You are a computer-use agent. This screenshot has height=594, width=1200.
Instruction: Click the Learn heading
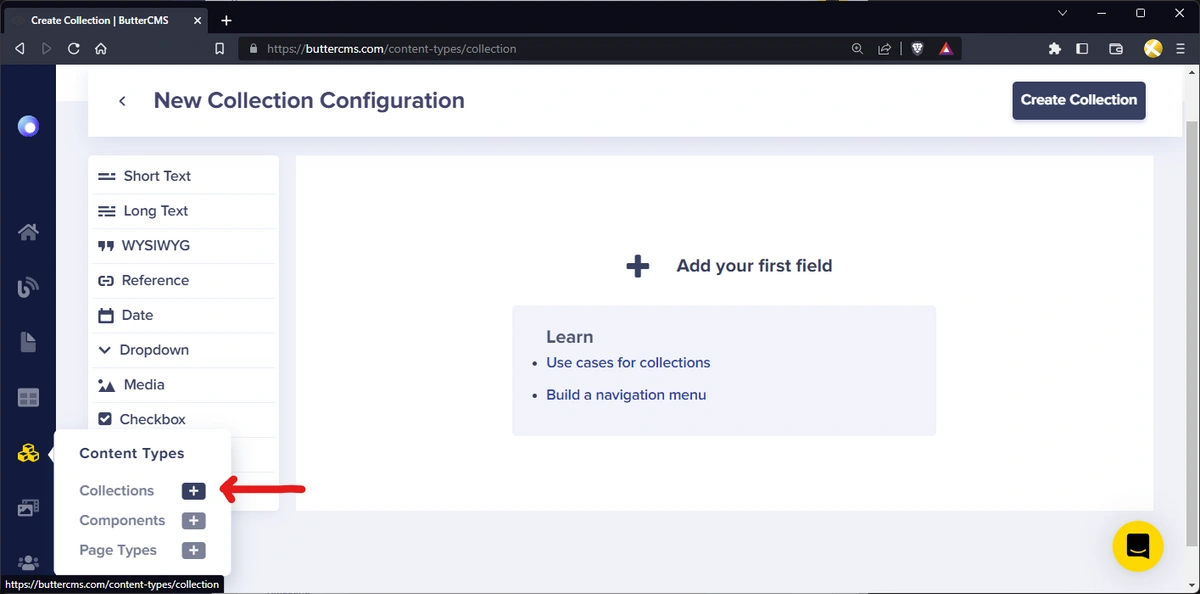click(570, 337)
